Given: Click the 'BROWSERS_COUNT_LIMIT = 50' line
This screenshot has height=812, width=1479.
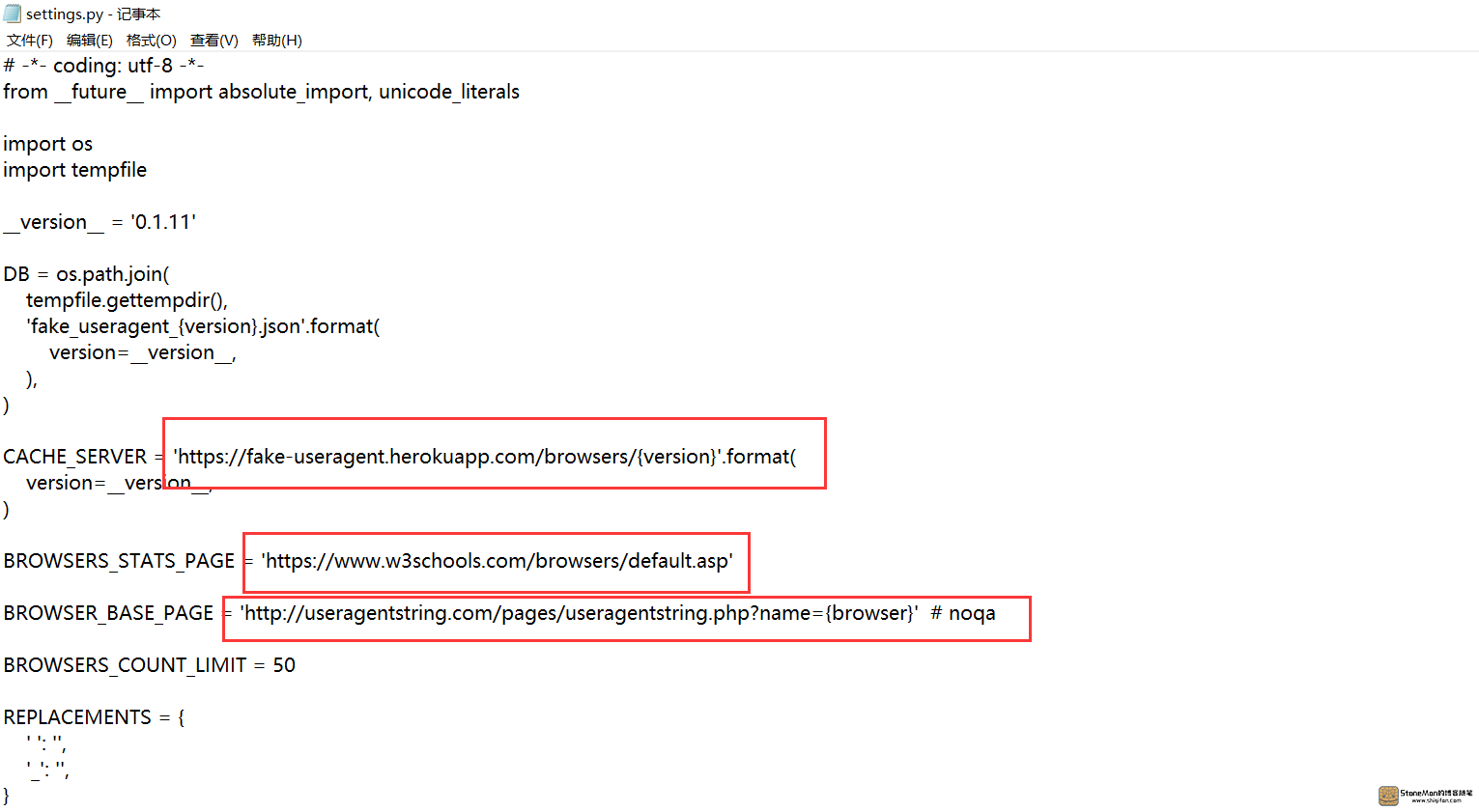Looking at the screenshot, I should [150, 665].
